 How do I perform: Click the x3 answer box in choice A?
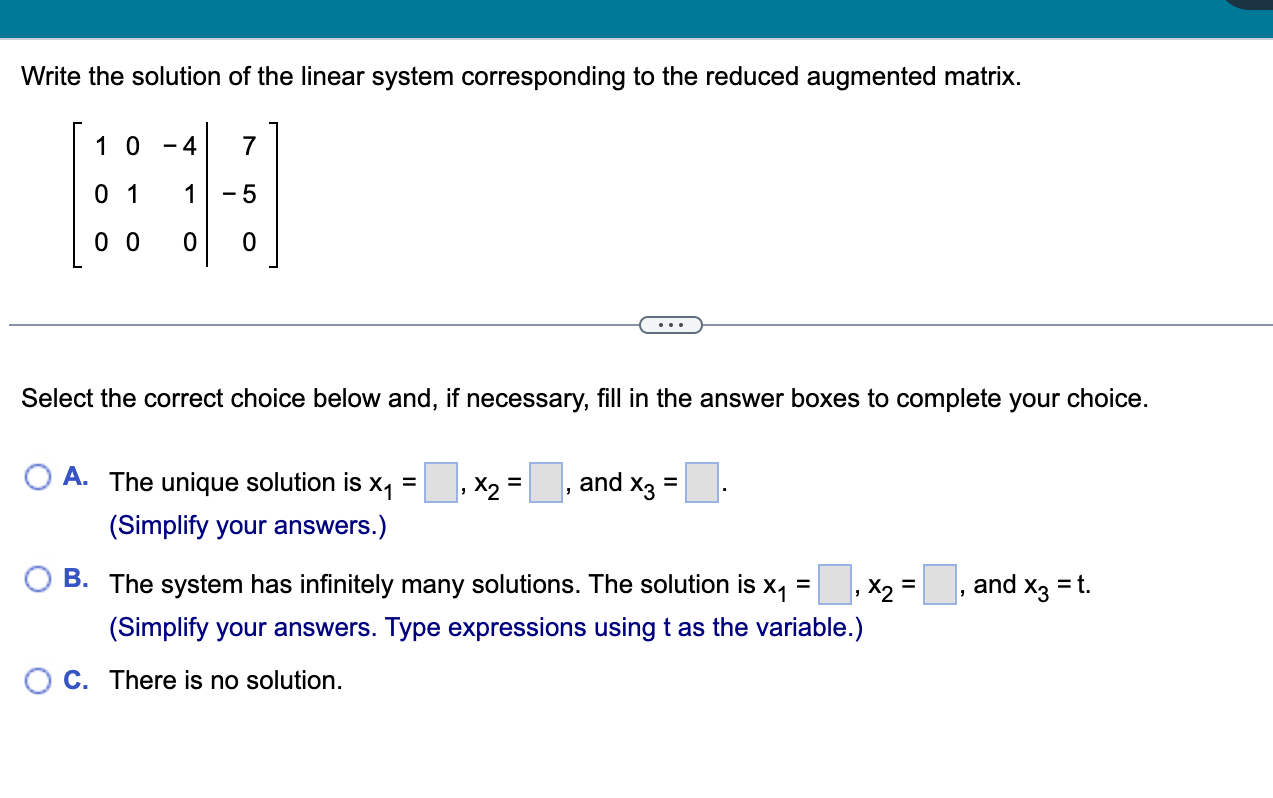pyautogui.click(x=704, y=483)
